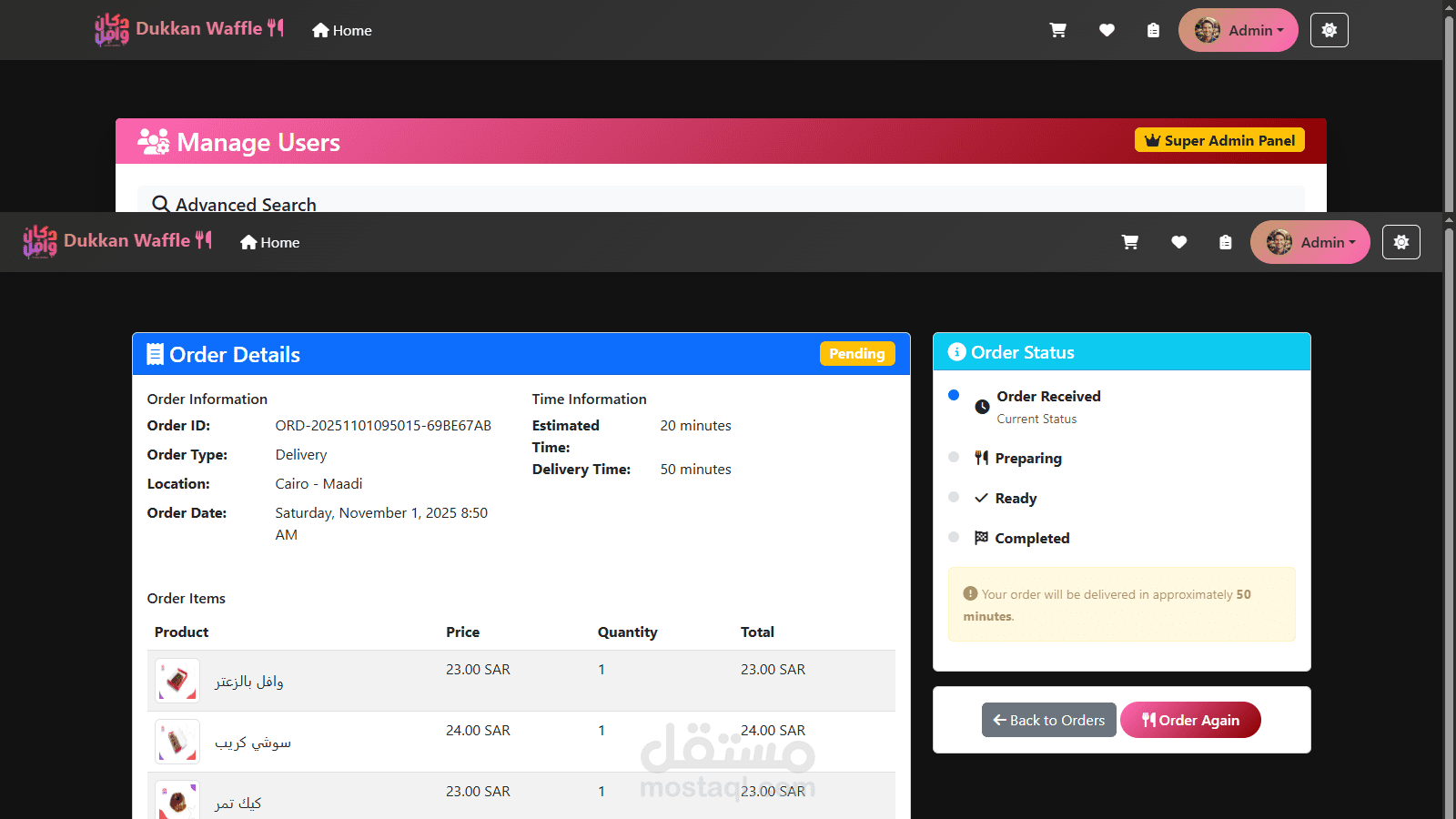Expand the Admin dropdown in the top navbar

pyautogui.click(x=1239, y=30)
